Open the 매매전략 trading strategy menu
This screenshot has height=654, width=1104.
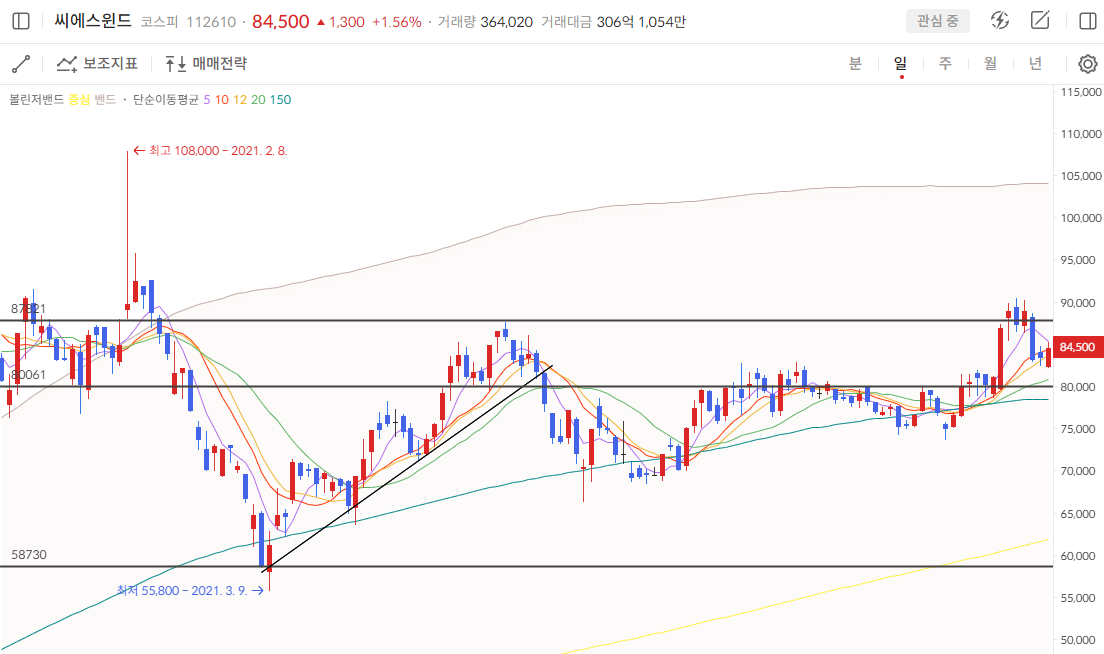[206, 64]
